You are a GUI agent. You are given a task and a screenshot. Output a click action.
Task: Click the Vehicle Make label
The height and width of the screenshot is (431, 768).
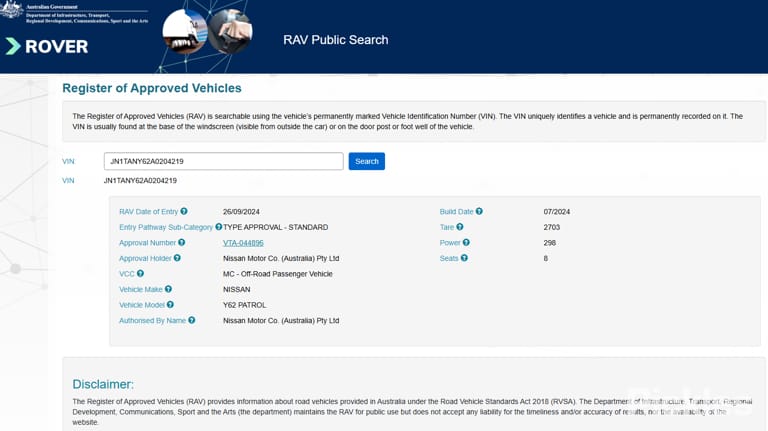click(141, 289)
